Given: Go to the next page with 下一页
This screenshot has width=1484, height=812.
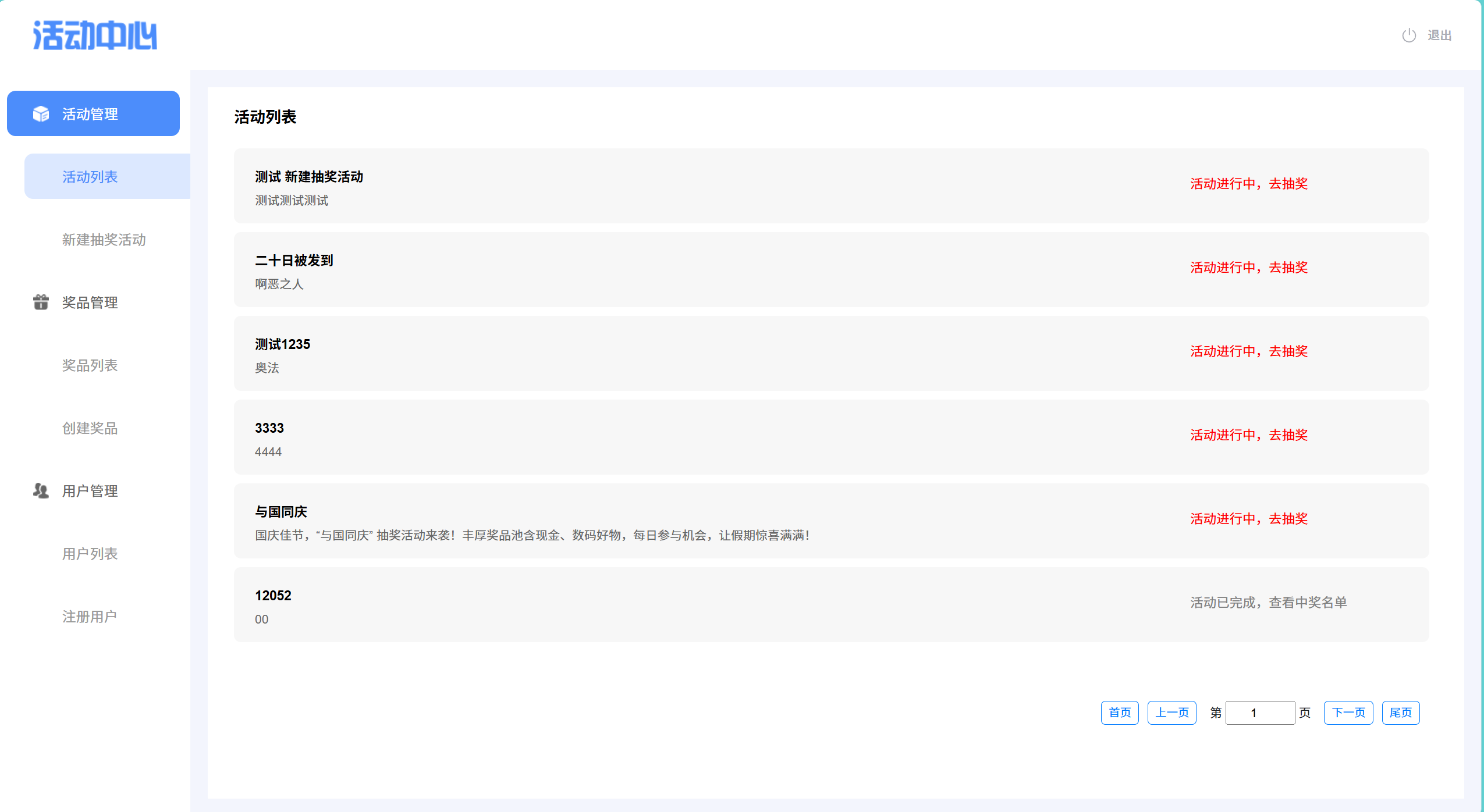Looking at the screenshot, I should (1348, 713).
